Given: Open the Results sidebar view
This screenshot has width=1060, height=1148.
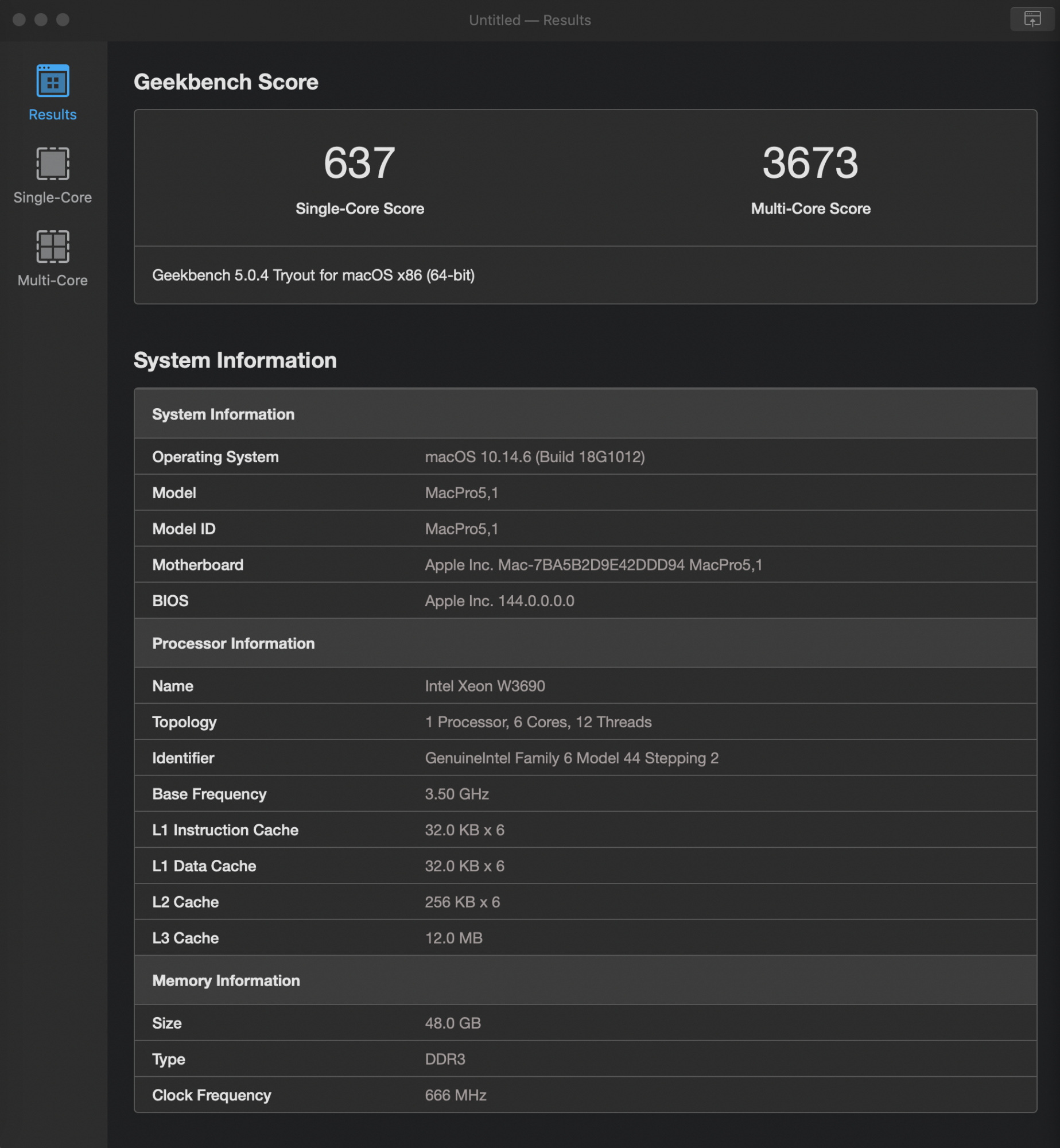Looking at the screenshot, I should pos(53,92).
